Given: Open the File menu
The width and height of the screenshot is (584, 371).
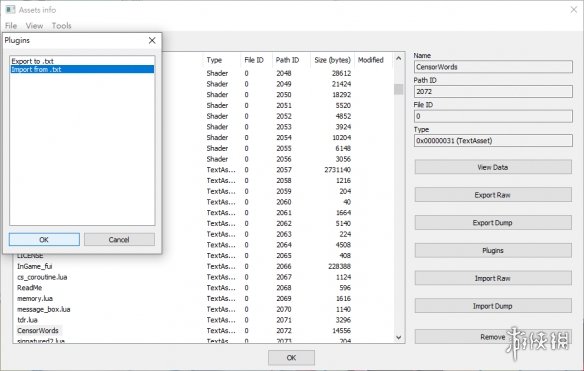Looking at the screenshot, I should click(x=11, y=26).
